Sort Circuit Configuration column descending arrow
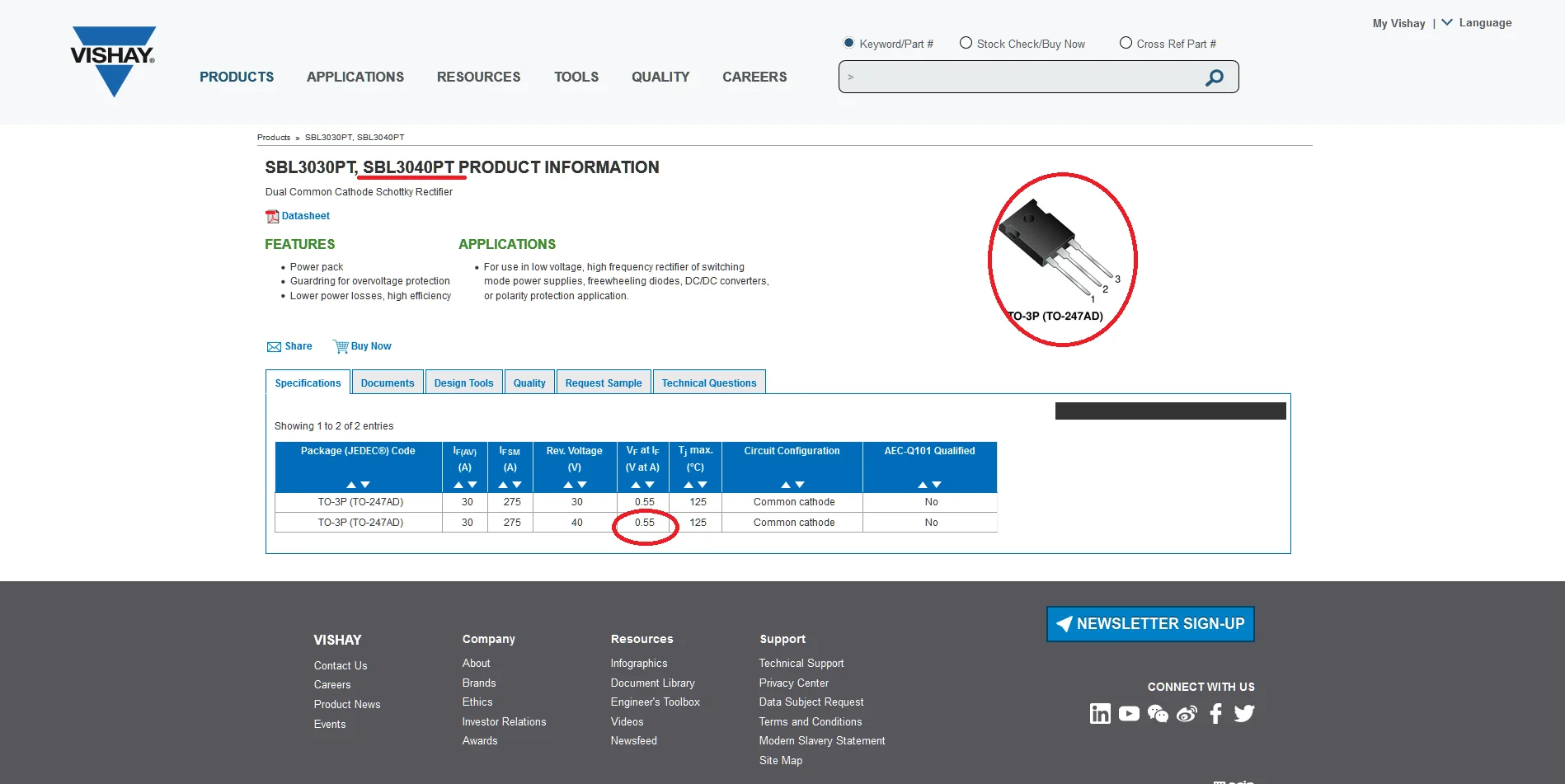The width and height of the screenshot is (1565, 784). coord(800,485)
